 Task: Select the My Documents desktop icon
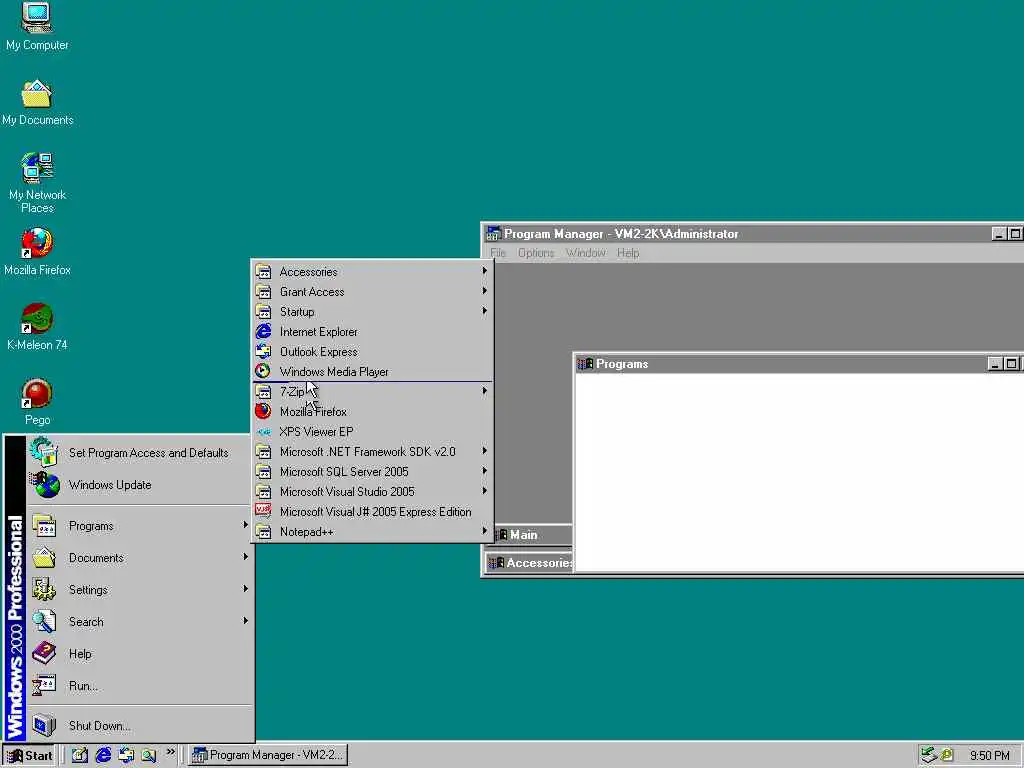pos(37,103)
